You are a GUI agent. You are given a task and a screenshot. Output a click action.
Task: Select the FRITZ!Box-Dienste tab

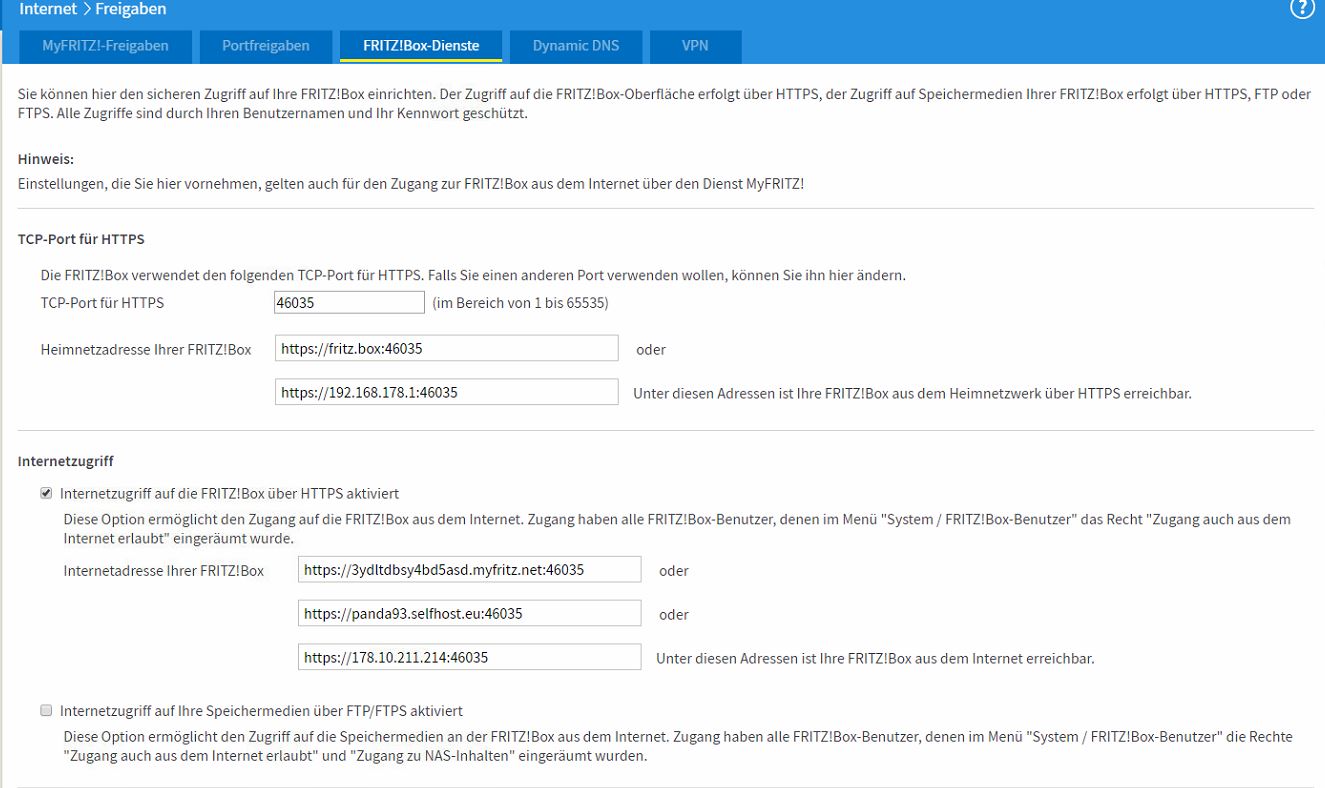[x=421, y=46]
